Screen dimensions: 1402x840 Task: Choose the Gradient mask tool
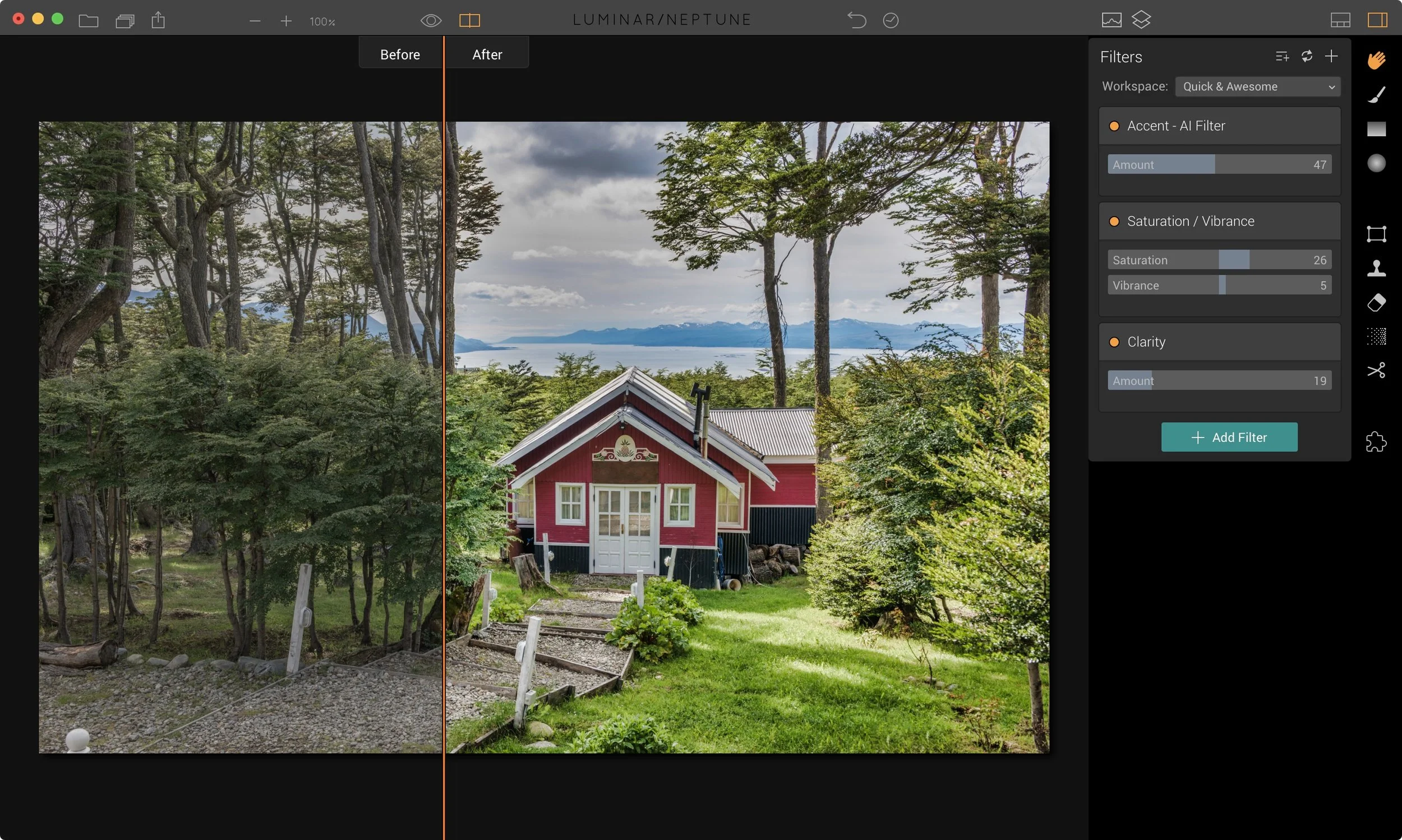pos(1377,129)
